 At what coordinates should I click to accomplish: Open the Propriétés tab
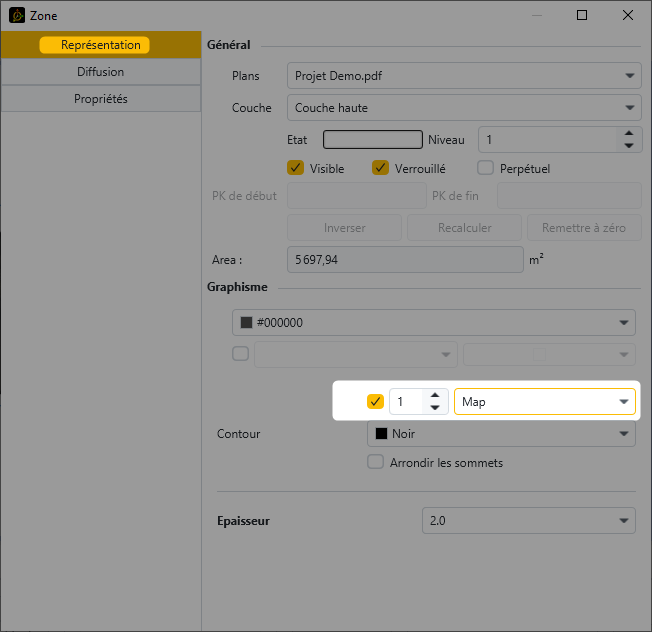pyautogui.click(x=100, y=99)
